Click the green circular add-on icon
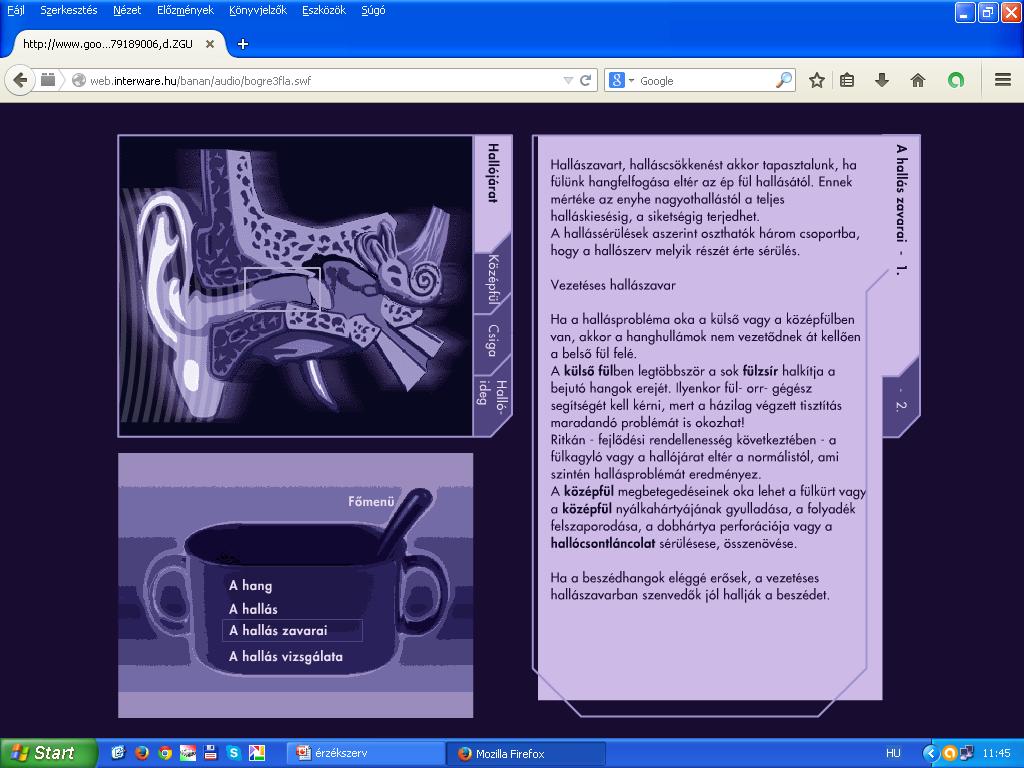The width and height of the screenshot is (1024, 768). (955, 80)
